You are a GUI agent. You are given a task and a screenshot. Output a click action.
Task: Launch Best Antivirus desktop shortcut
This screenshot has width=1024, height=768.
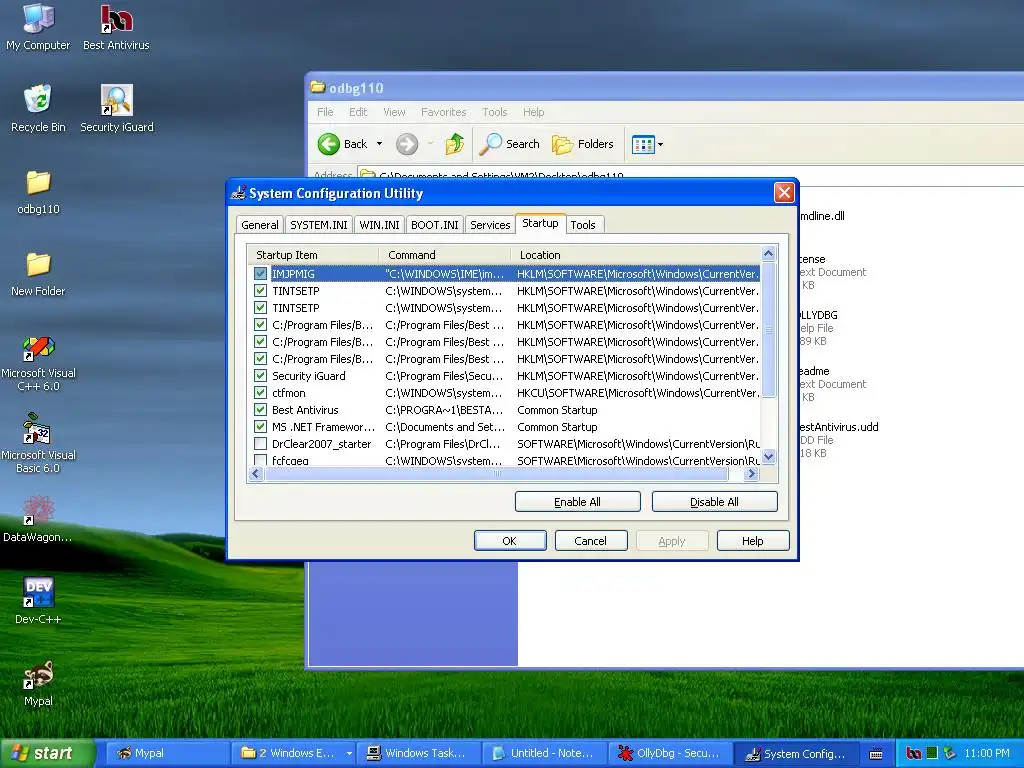pyautogui.click(x=116, y=27)
